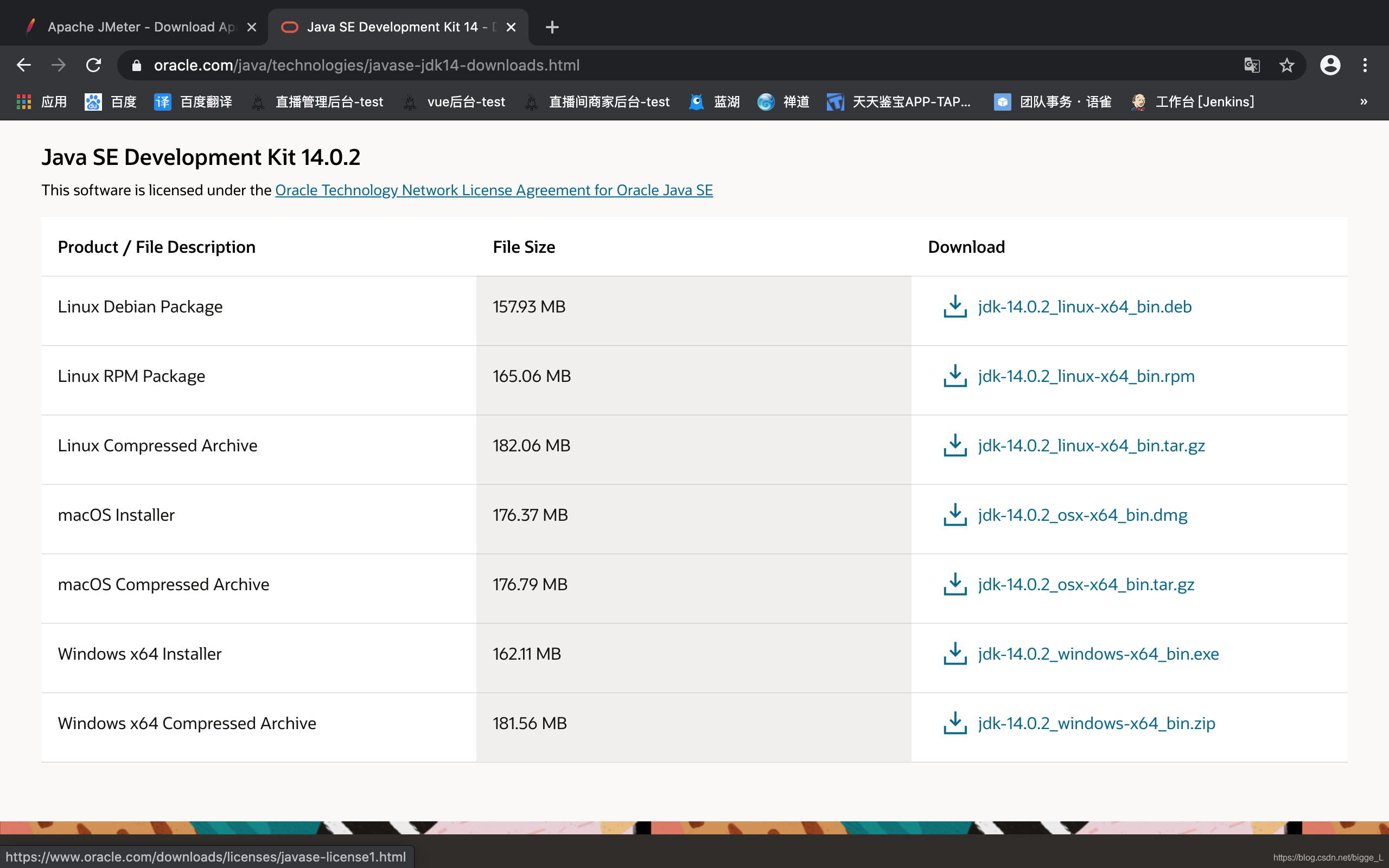
Task: Click the 'macOS Compressed Archive' description cell
Action: click(259, 589)
